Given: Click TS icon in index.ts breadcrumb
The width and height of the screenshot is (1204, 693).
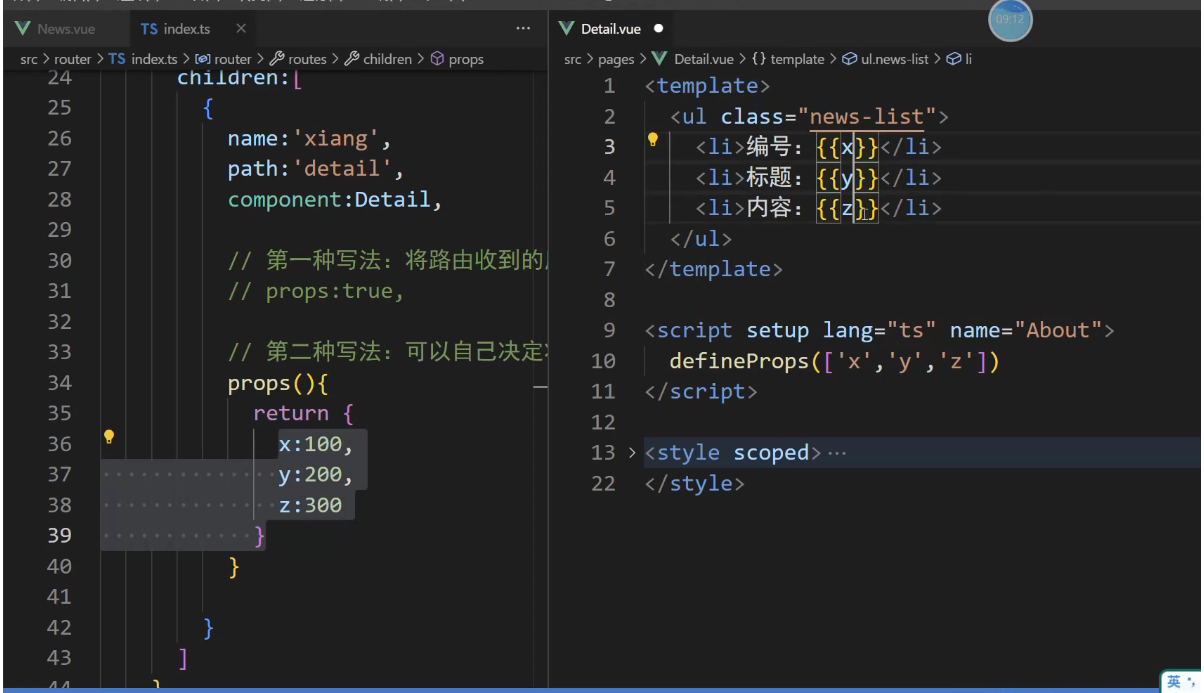Looking at the screenshot, I should (x=117, y=59).
